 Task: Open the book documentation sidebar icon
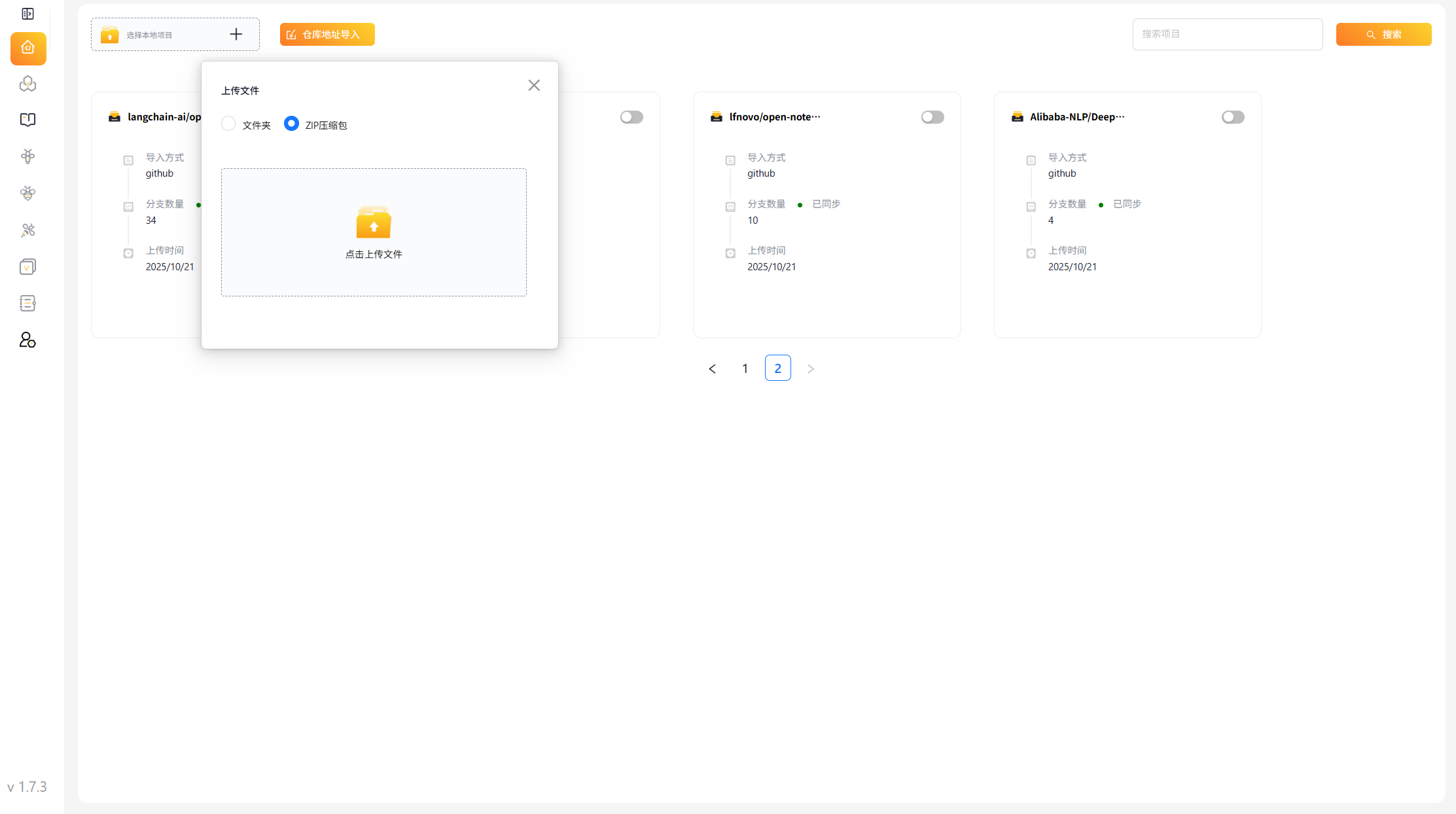click(x=27, y=120)
